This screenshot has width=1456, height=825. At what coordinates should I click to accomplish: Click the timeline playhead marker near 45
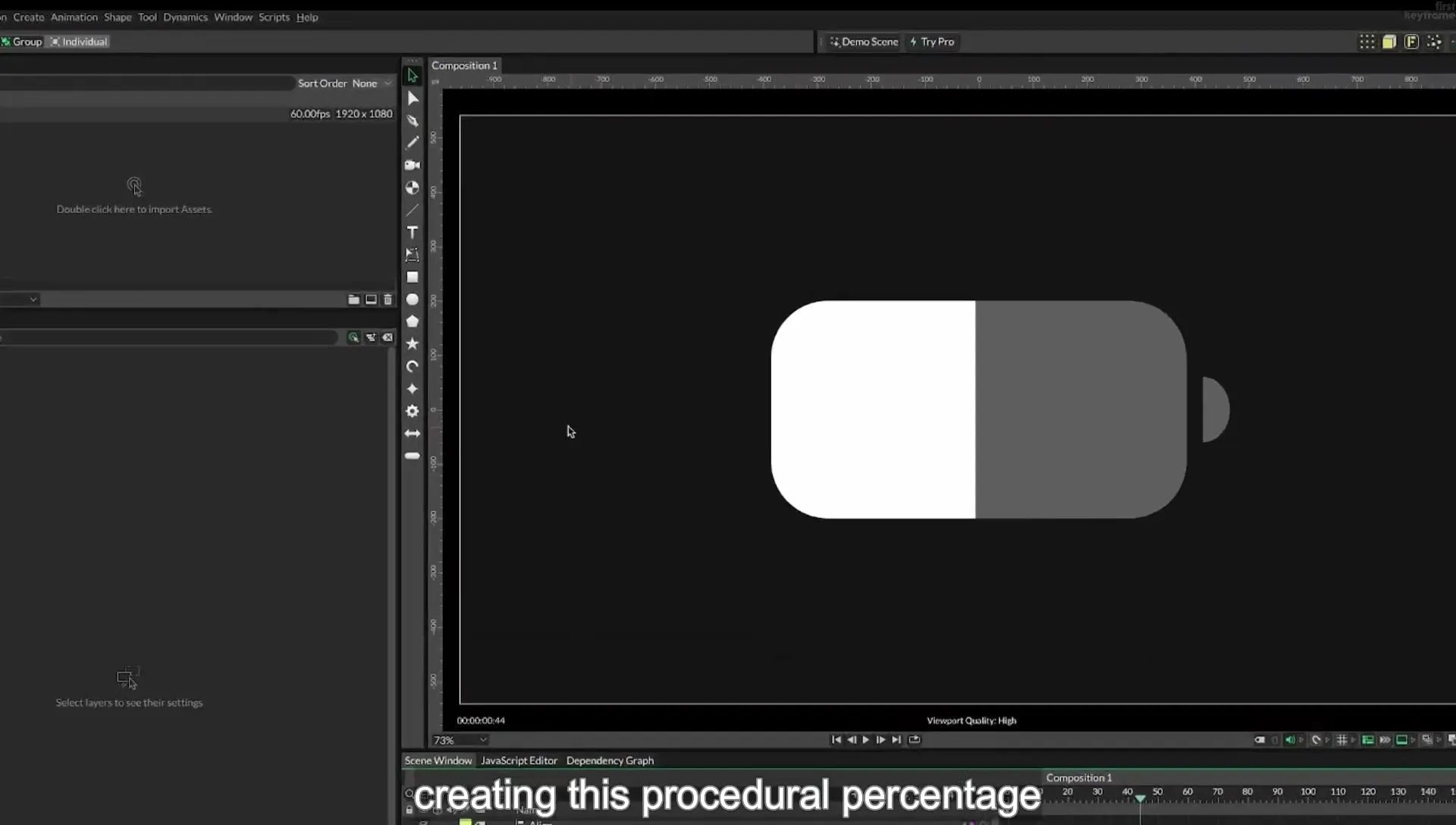(x=1140, y=798)
